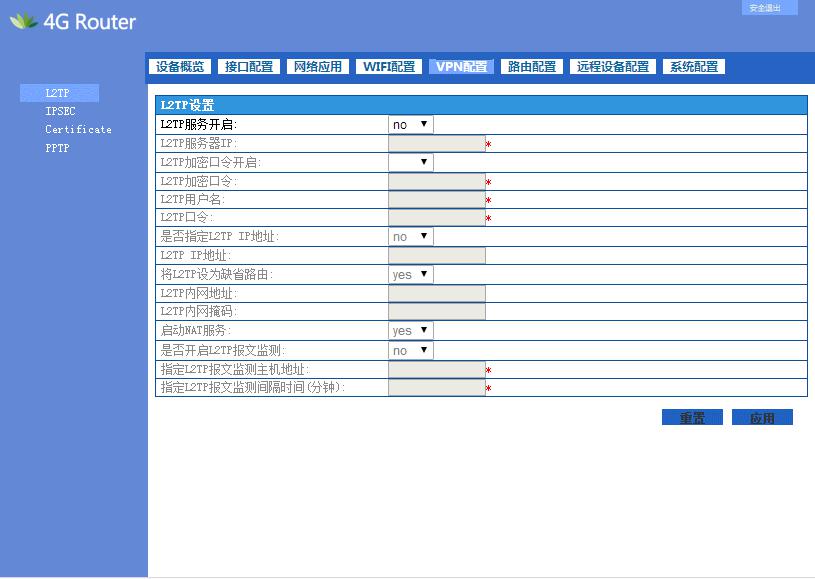Click the 4G Router leaf logo
This screenshot has height=579, width=815.
(x=23, y=21)
